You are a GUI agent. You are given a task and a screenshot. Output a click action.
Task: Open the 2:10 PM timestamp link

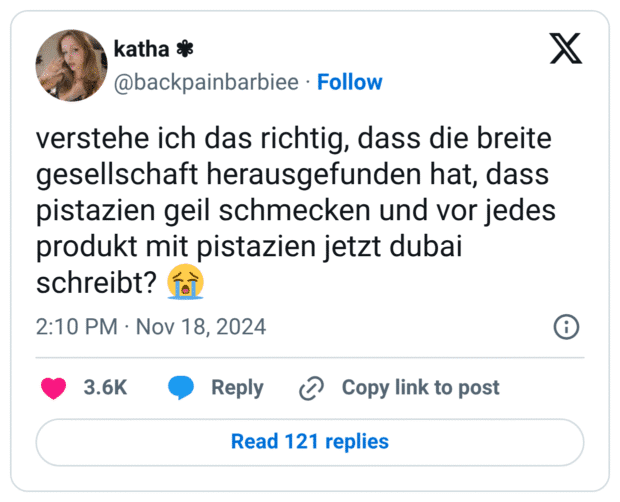pyautogui.click(x=78, y=327)
